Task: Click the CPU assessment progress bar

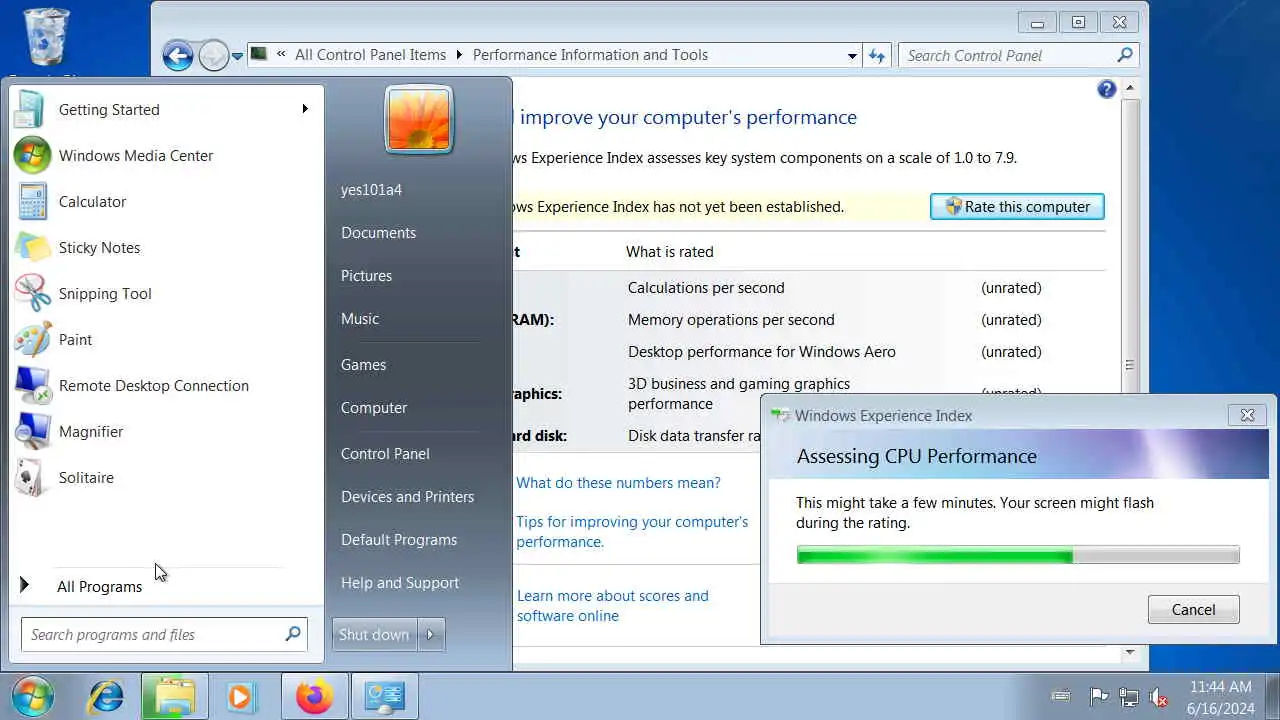Action: click(1018, 555)
